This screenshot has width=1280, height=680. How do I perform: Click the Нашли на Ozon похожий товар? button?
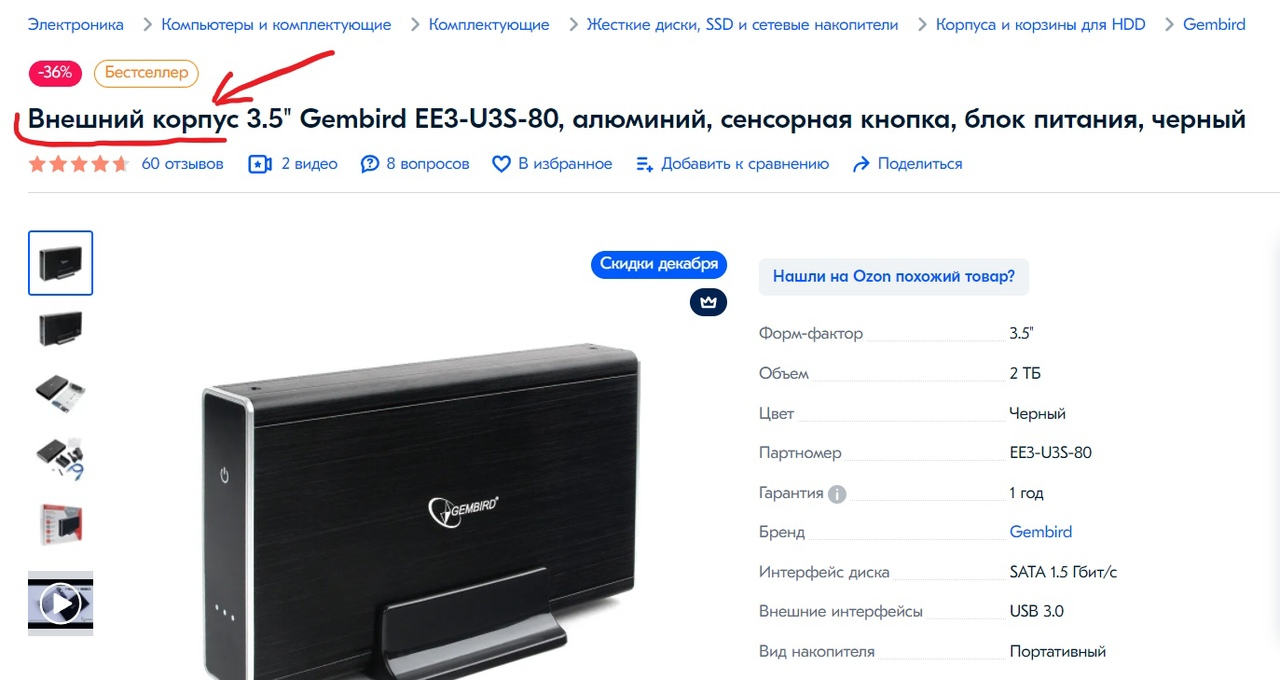click(894, 276)
